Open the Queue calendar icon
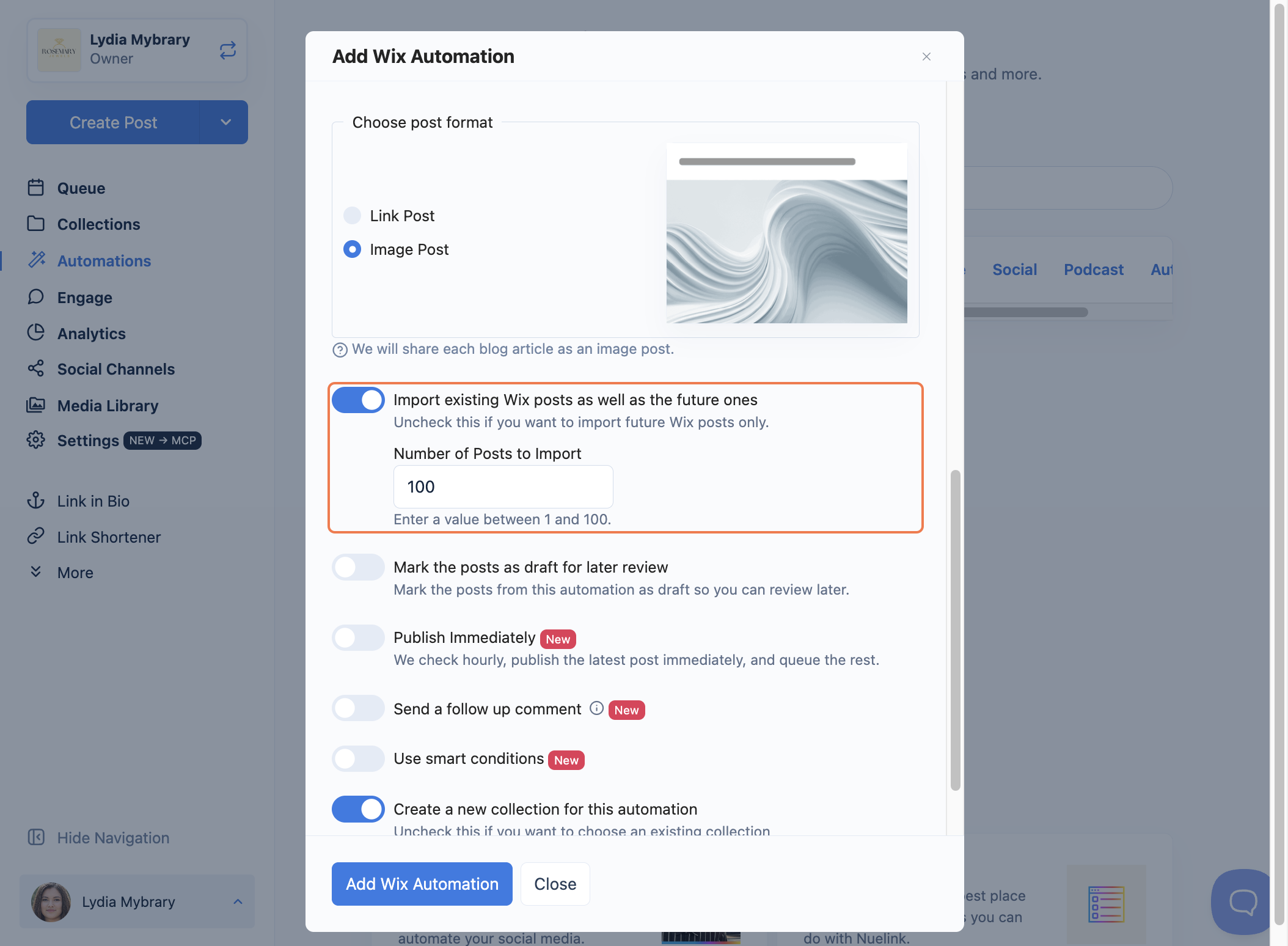 (x=36, y=188)
